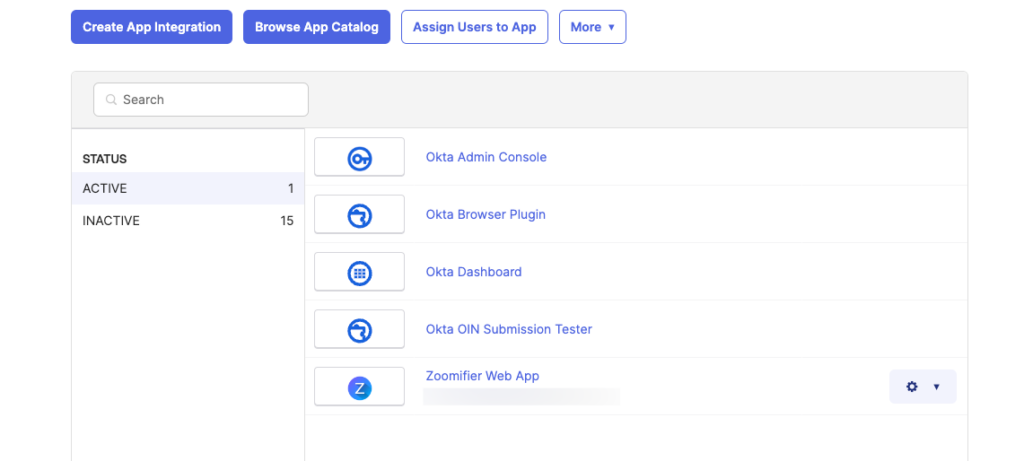Click into the app Search field
The height and width of the screenshot is (461, 1024).
tap(201, 99)
